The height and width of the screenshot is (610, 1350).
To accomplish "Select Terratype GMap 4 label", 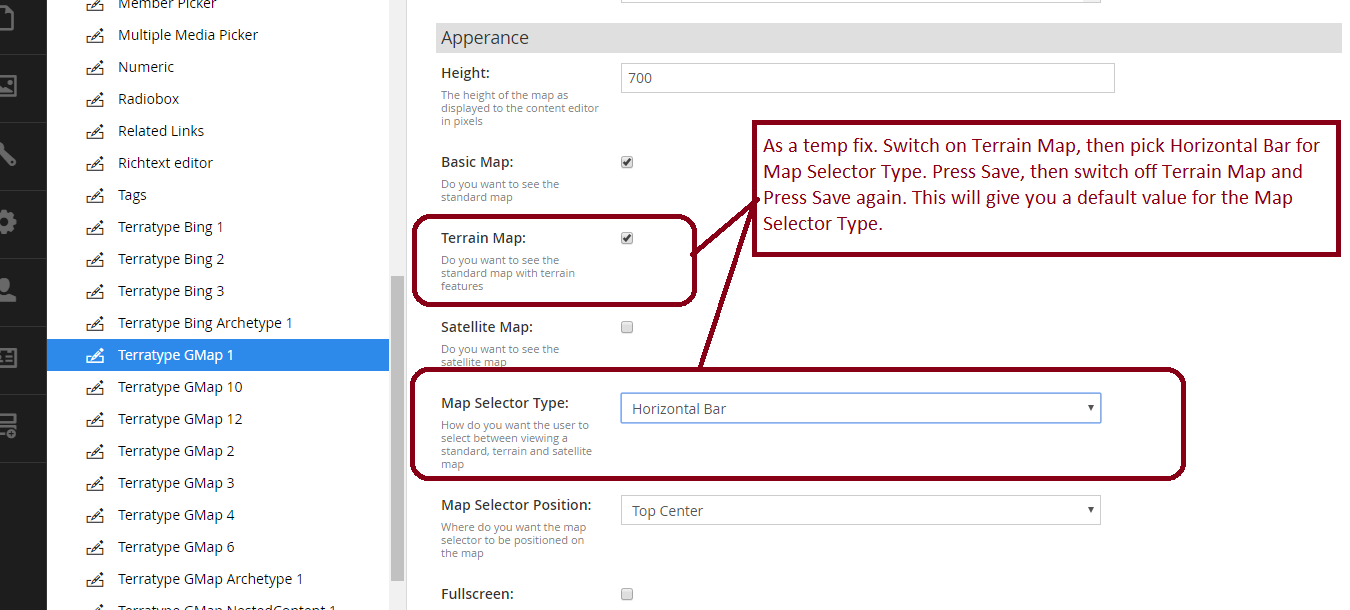I will [x=176, y=515].
